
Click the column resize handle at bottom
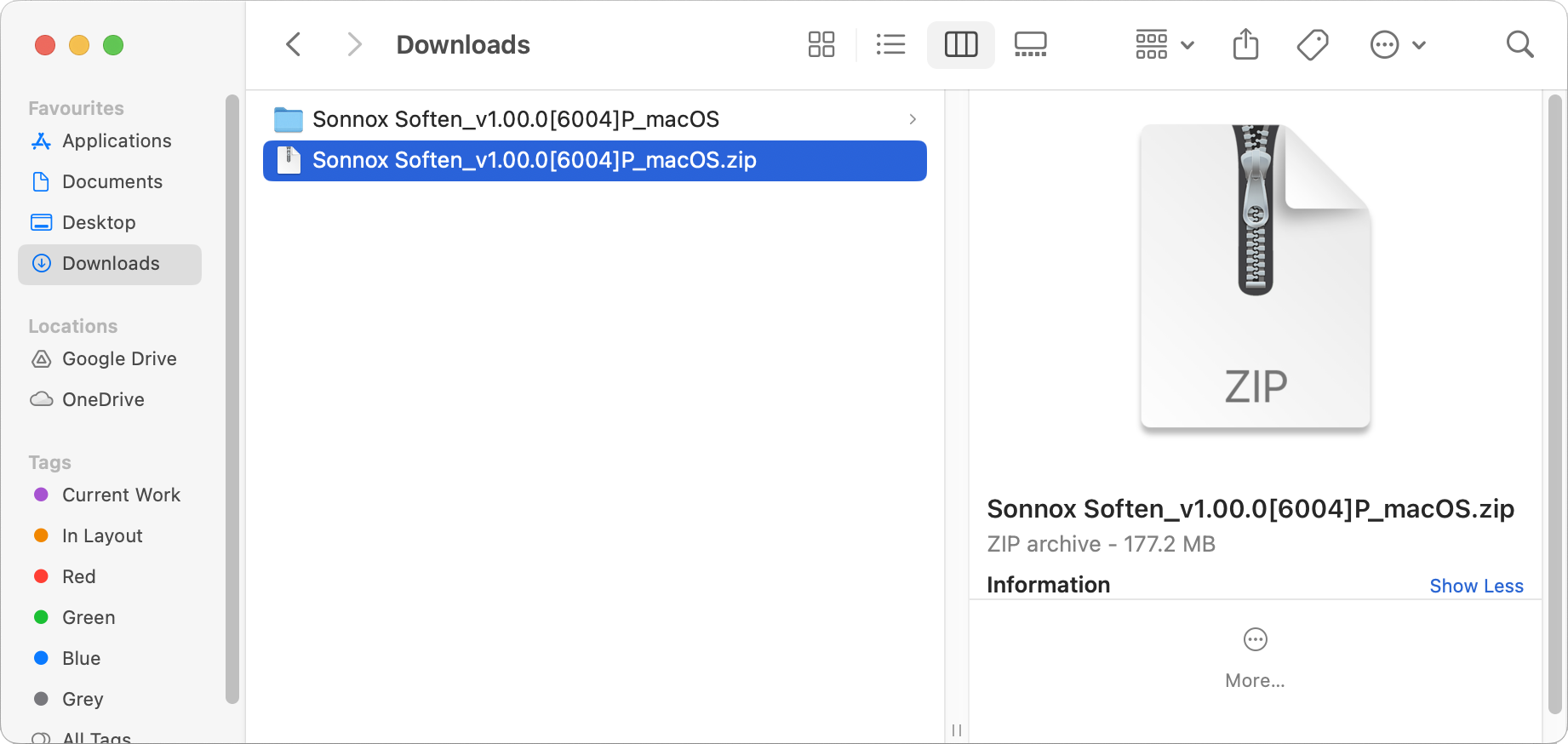coord(957,730)
